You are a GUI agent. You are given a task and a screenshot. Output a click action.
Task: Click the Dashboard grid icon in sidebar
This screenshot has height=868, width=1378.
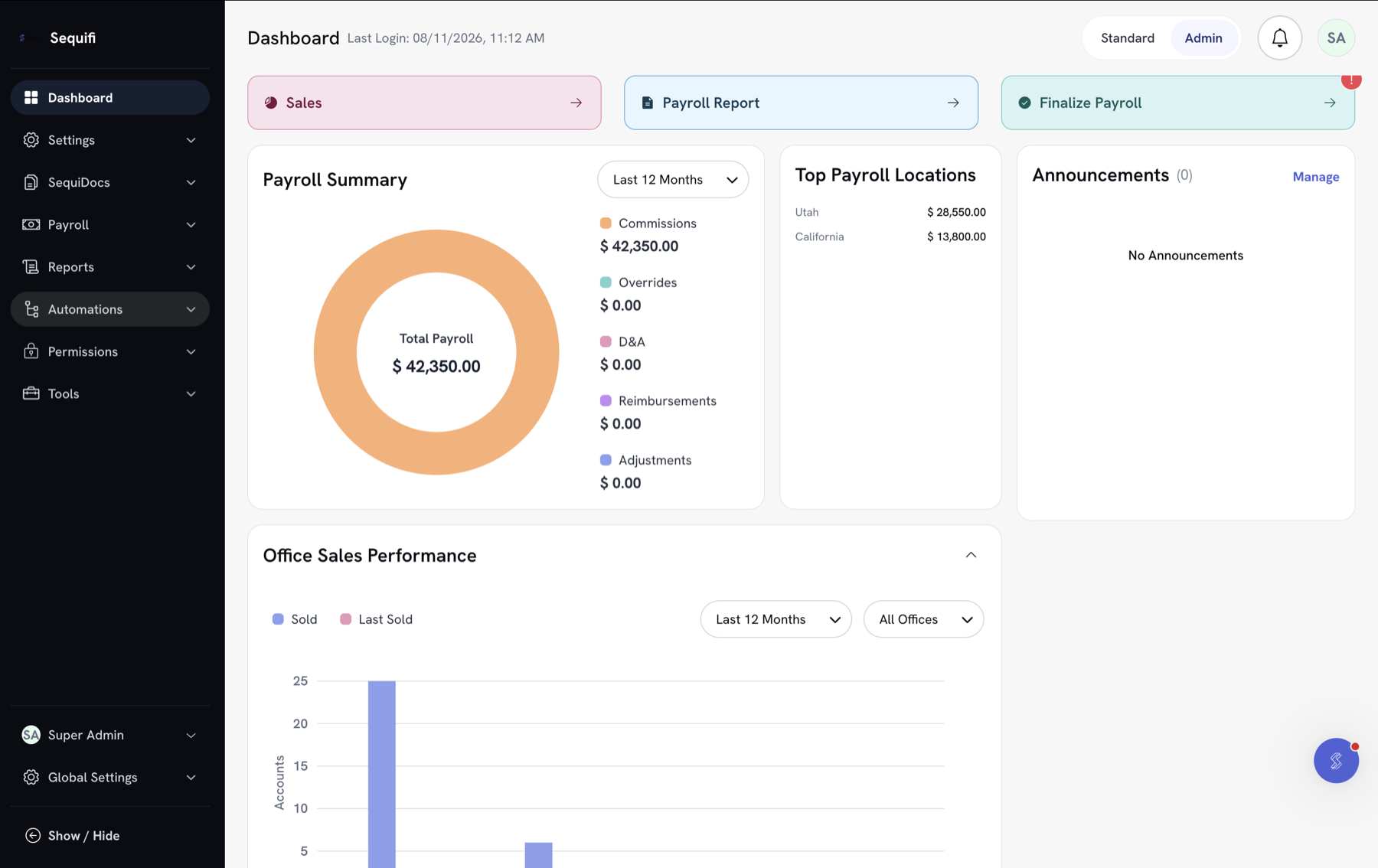click(x=31, y=98)
